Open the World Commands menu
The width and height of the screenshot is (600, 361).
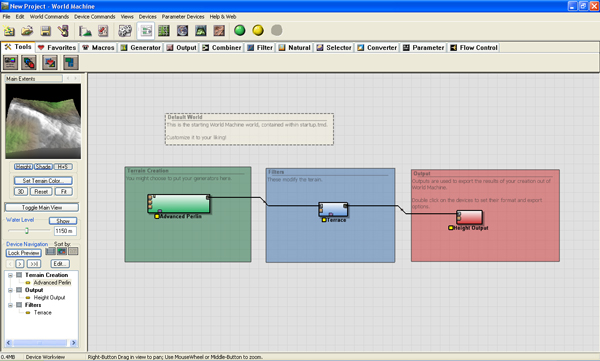49,17
